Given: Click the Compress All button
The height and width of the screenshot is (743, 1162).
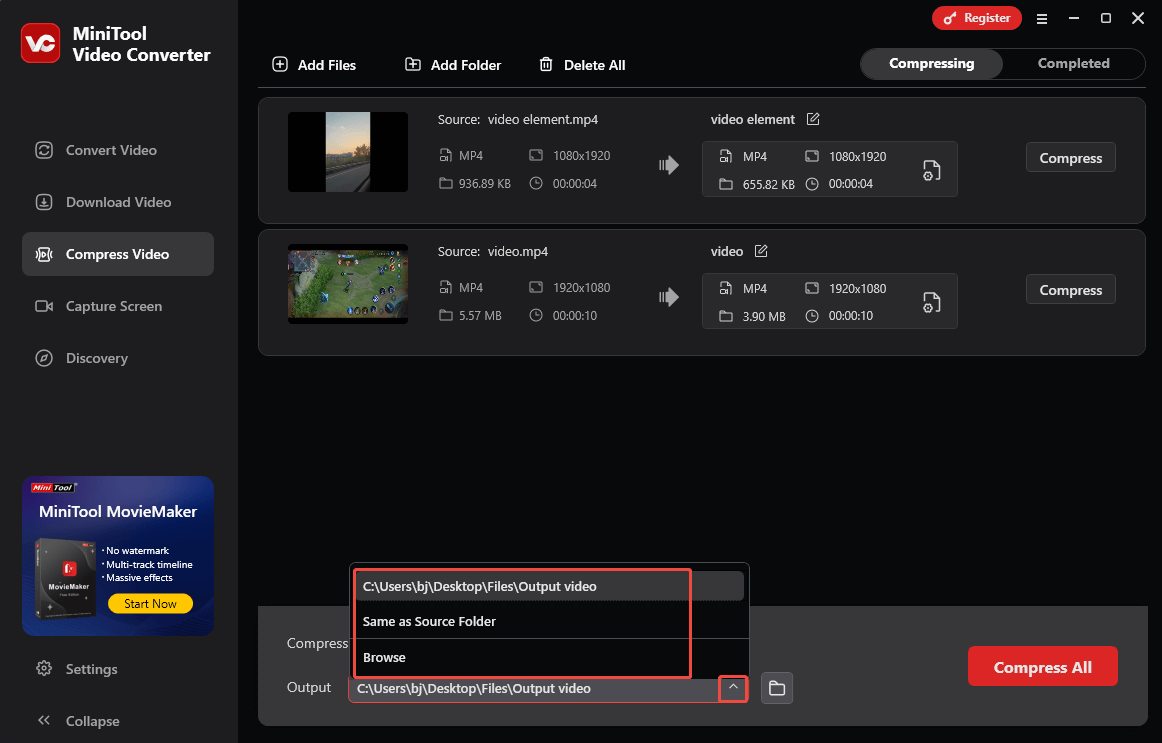Looking at the screenshot, I should (1042, 667).
